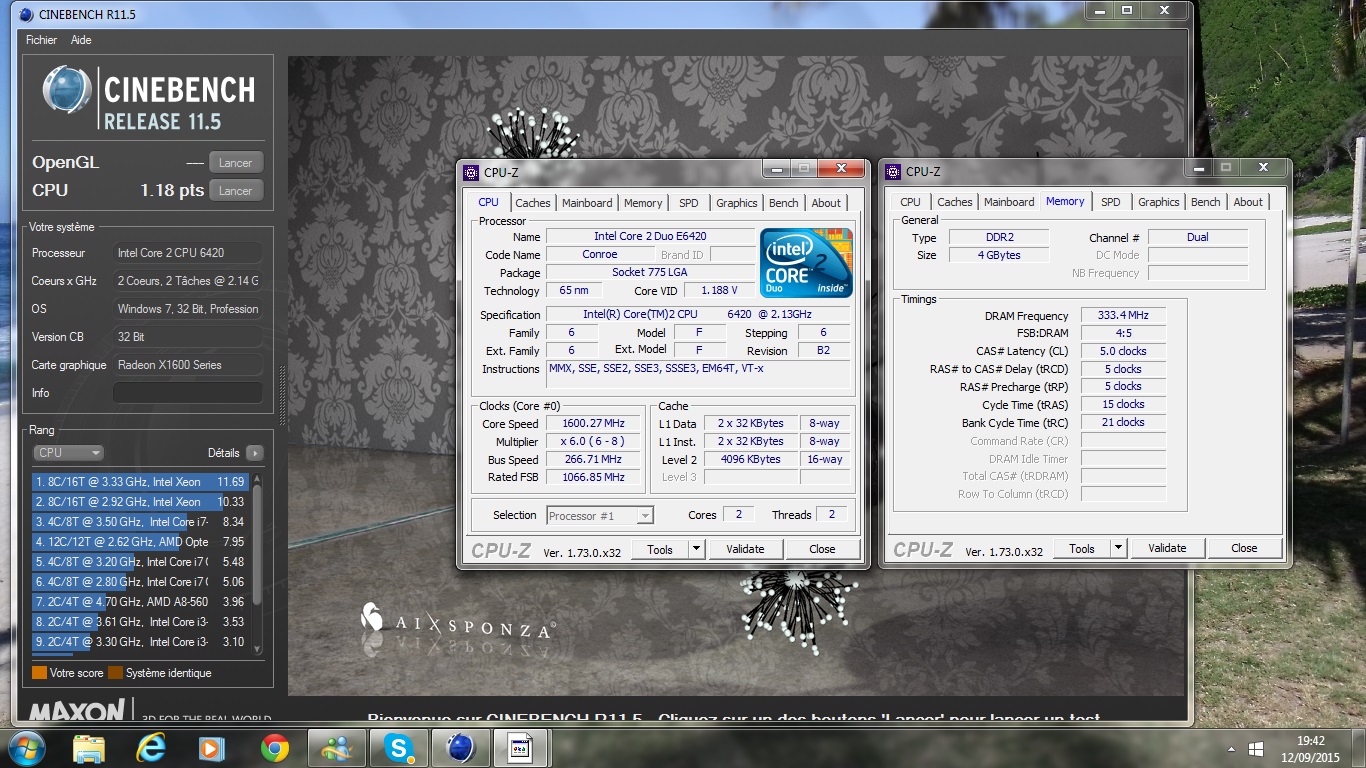Image resolution: width=1366 pixels, height=768 pixels.
Task: Open About tab in CPU-Z Memory window
Action: coord(1248,202)
